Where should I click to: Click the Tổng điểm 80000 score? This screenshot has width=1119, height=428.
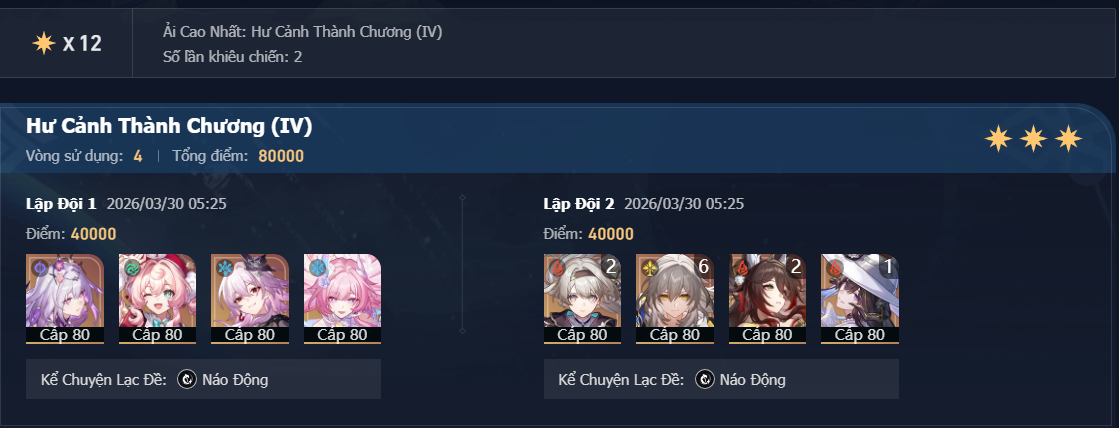pyautogui.click(x=238, y=156)
